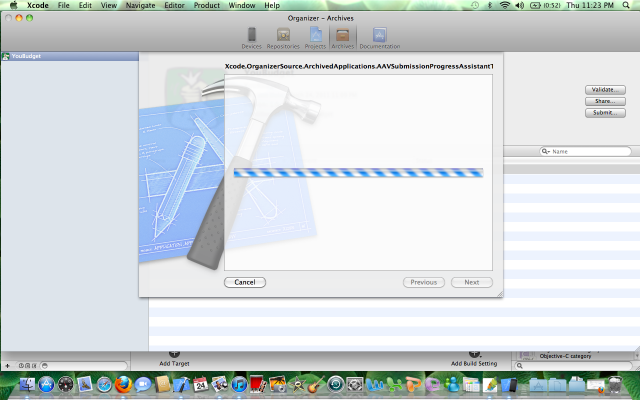Screen dimensions: 640x400
Task: Open the View menu
Action: 109,5
